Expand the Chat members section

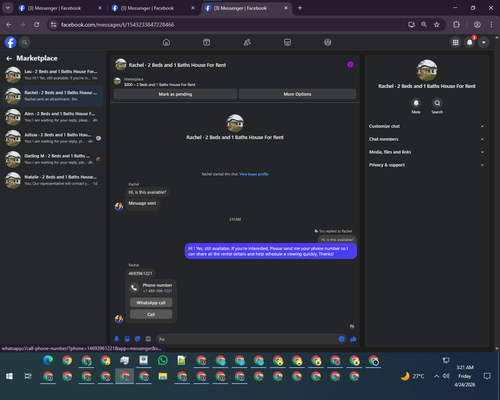[x=426, y=139]
